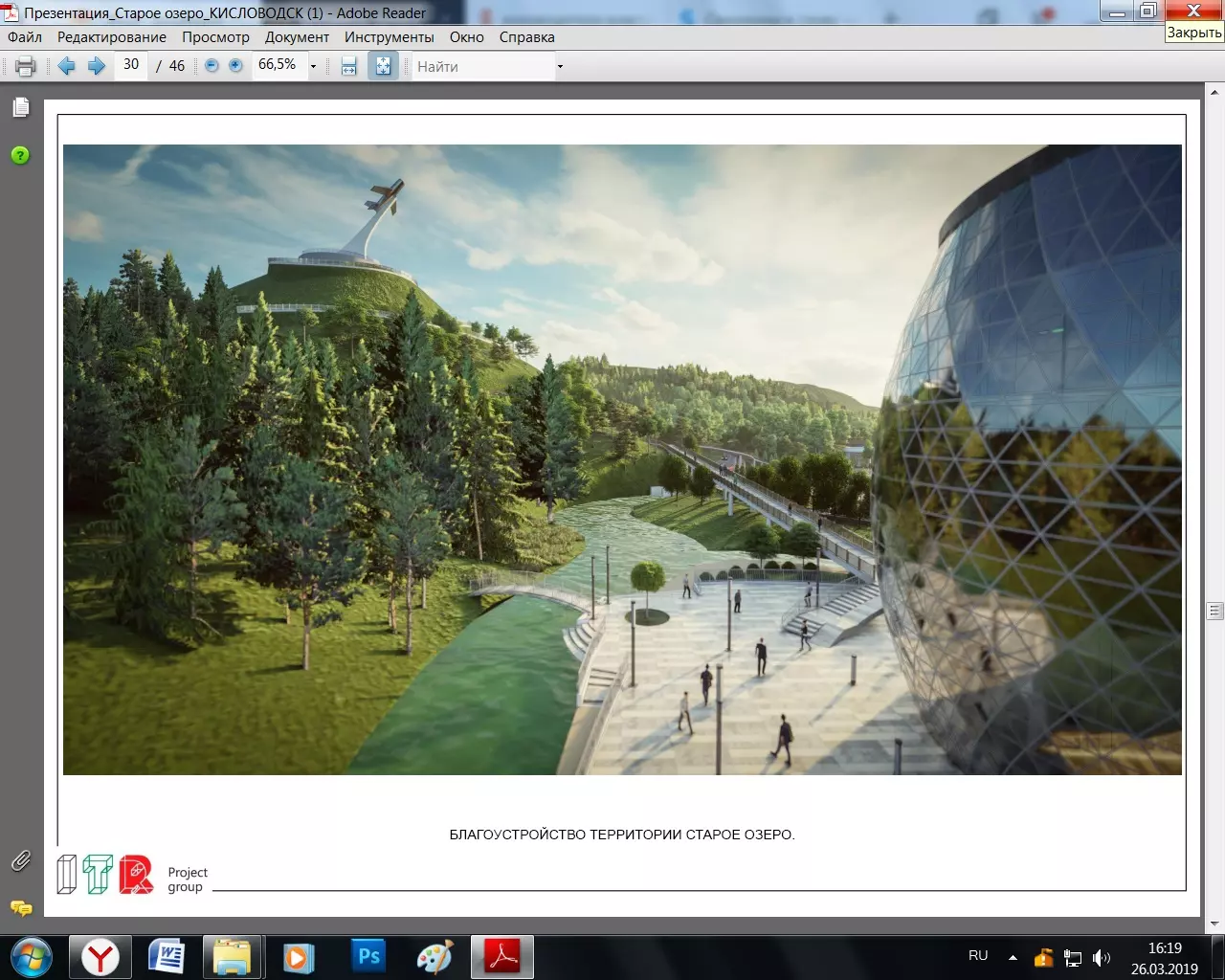Click the vertical scrollbar handle
1225x980 pixels.
click(1214, 611)
